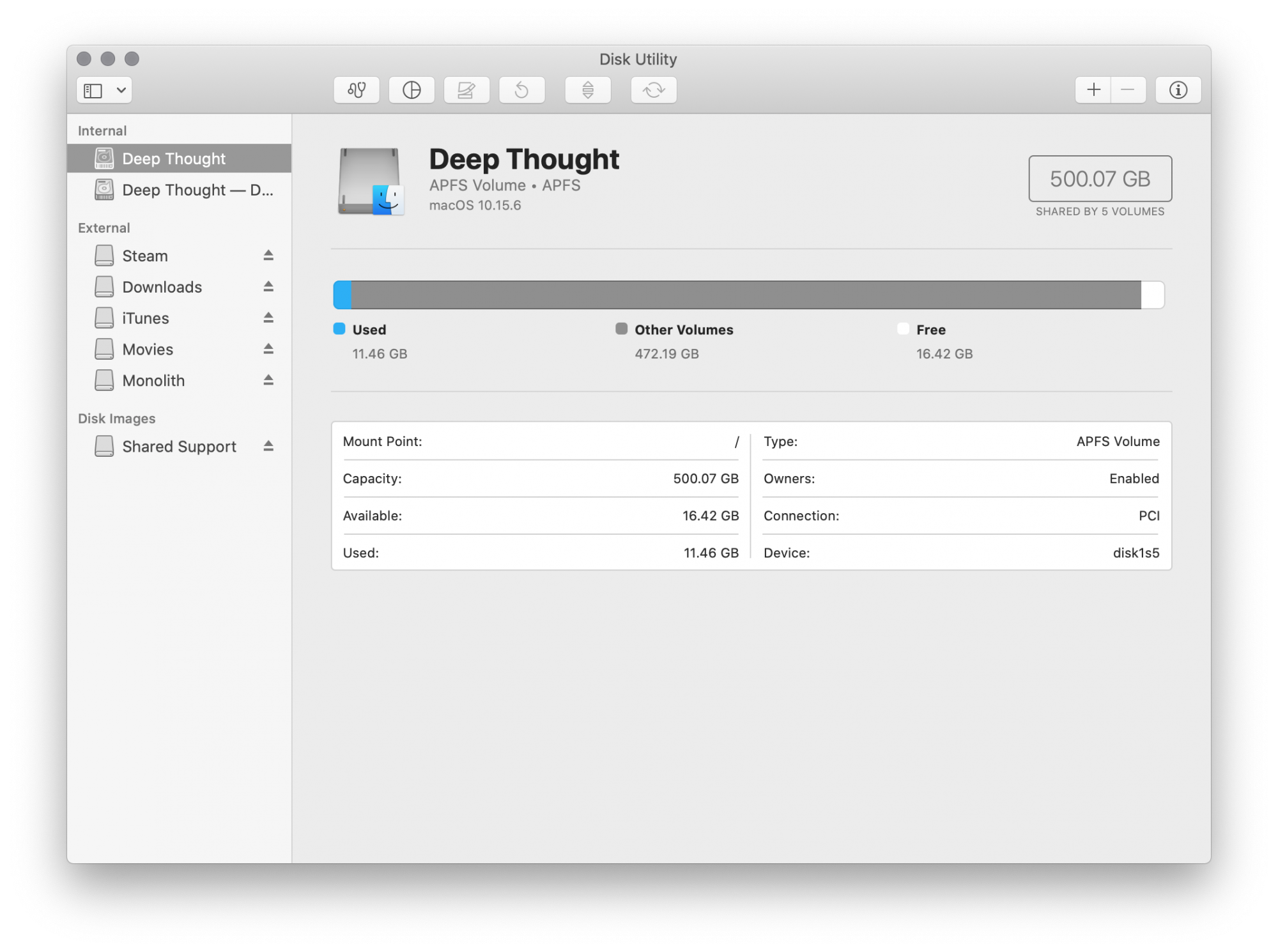Select the Deep Thought internal volume
The width and height of the screenshot is (1278, 952).
coord(179,158)
